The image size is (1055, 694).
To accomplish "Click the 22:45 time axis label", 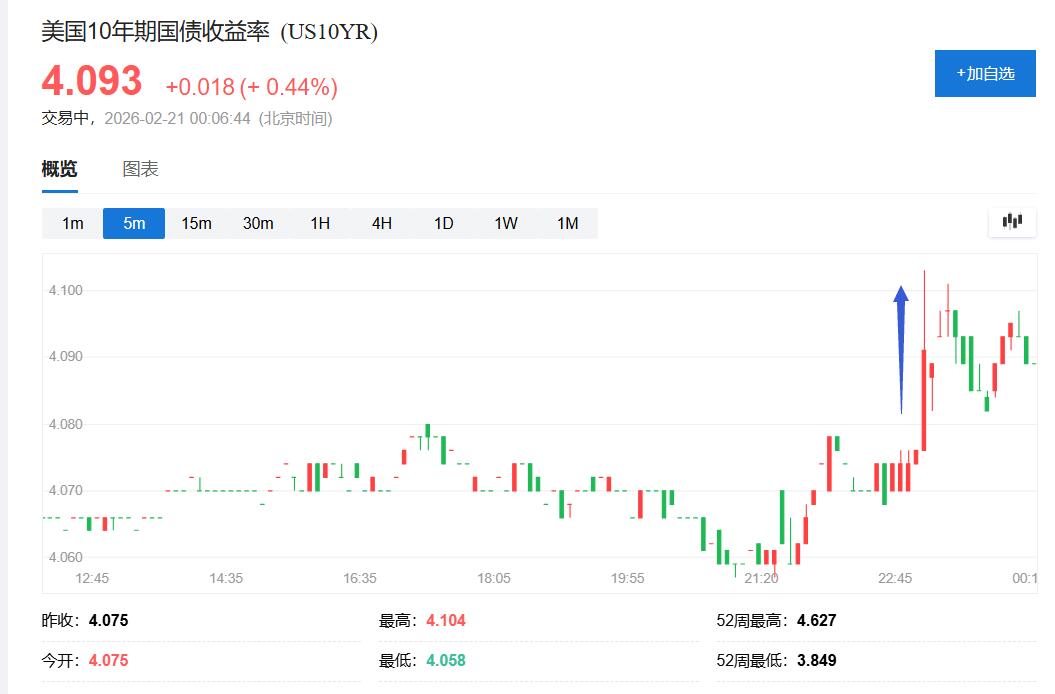I will tap(895, 578).
